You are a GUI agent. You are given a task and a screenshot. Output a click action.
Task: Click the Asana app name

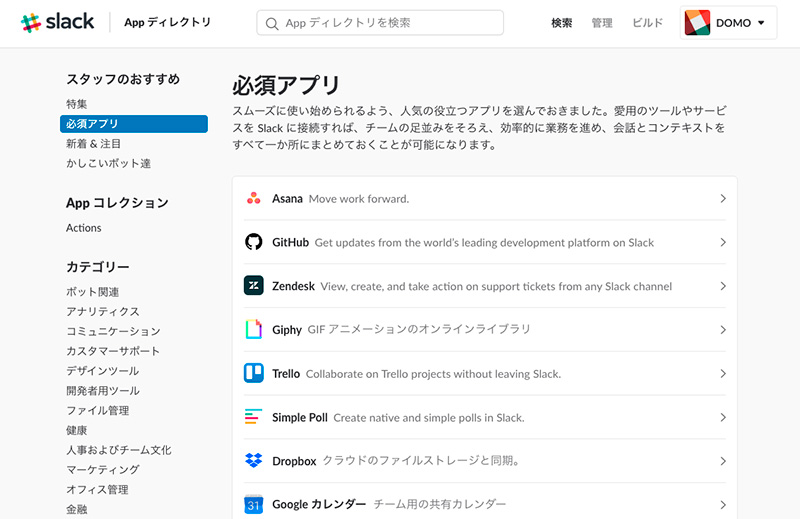click(x=287, y=199)
